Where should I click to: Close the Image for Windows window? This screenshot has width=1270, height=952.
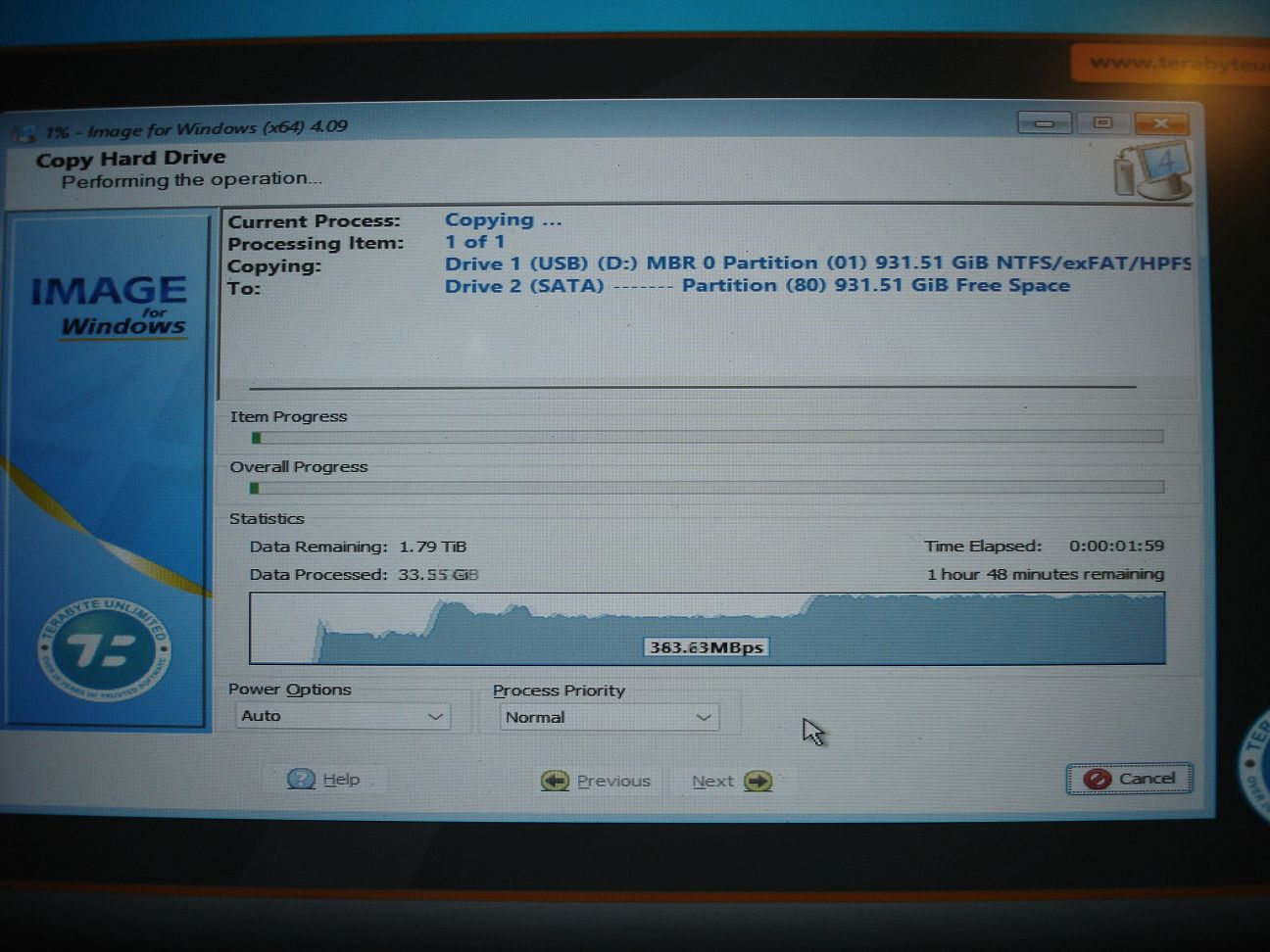1161,123
